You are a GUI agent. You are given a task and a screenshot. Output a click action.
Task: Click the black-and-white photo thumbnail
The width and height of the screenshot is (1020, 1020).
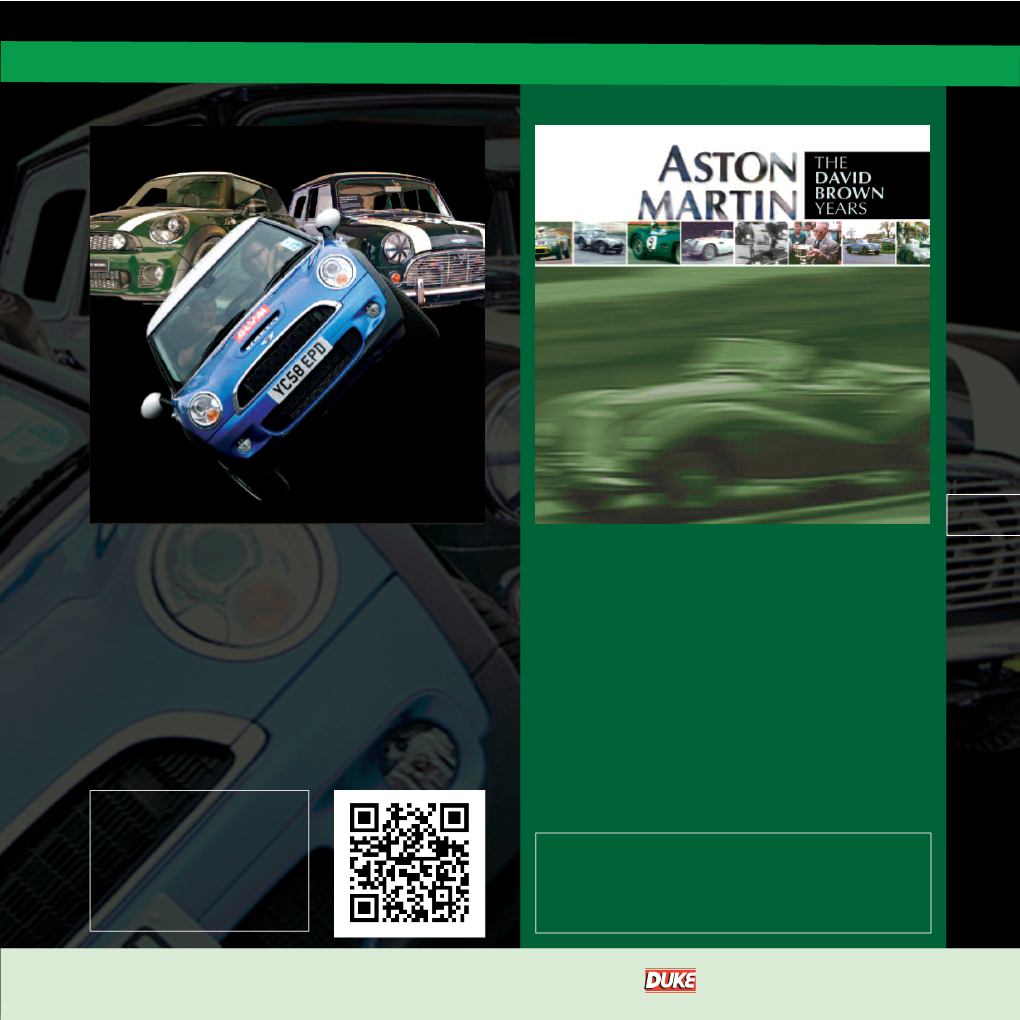[x=761, y=243]
